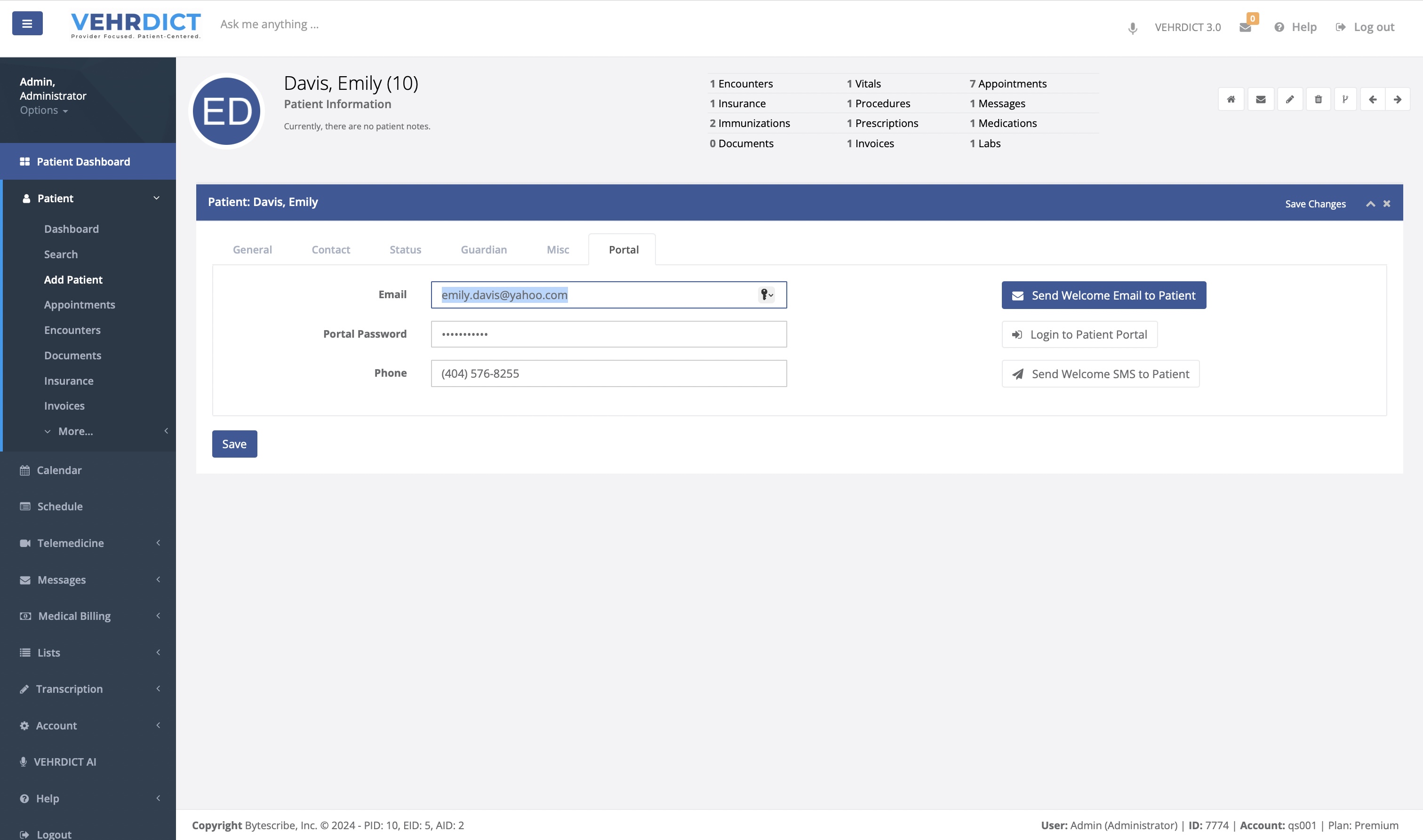Click the microphone icon in header
This screenshot has width=1423, height=840.
(x=1132, y=28)
